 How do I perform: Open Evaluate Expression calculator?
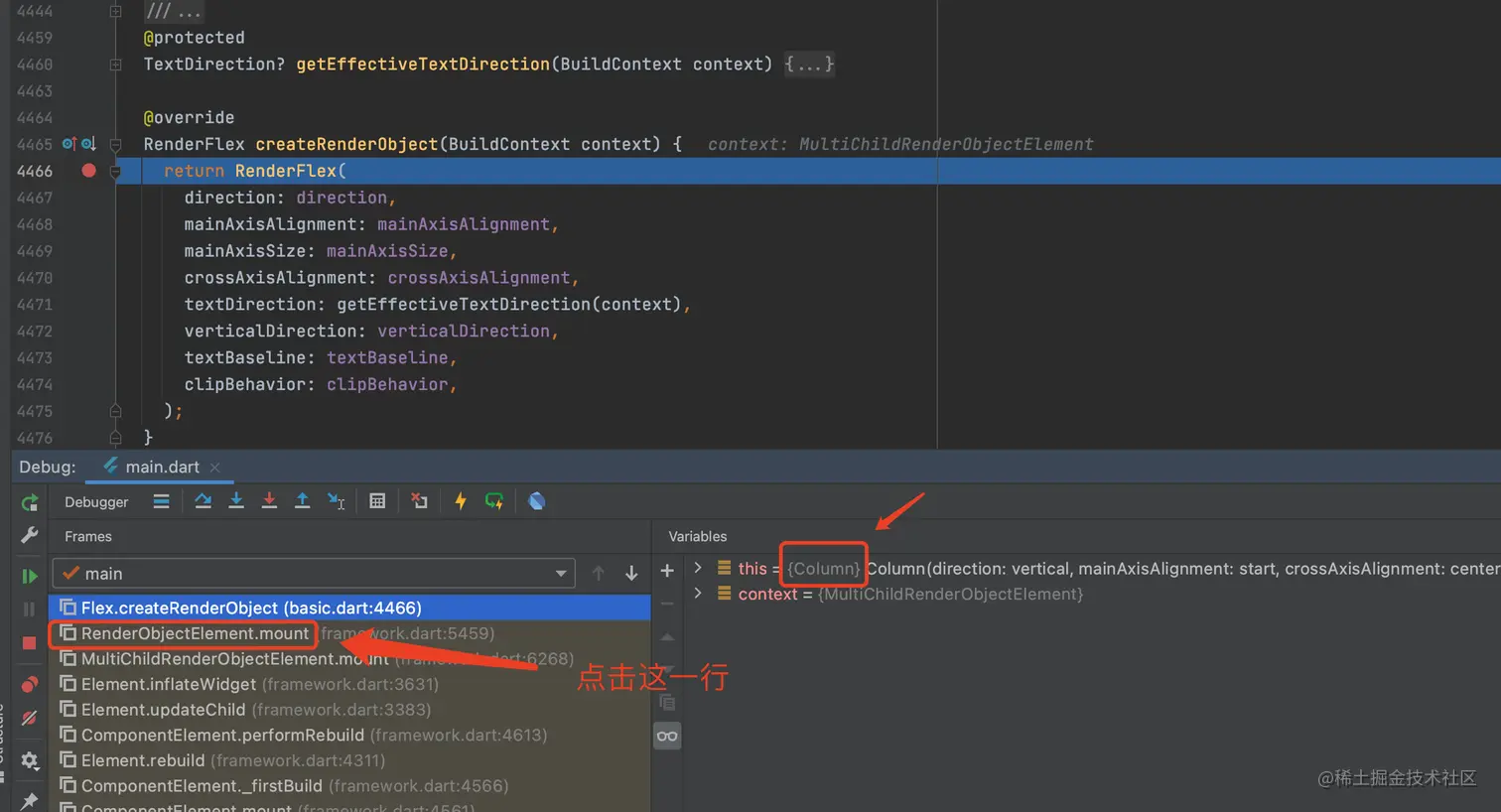[377, 501]
